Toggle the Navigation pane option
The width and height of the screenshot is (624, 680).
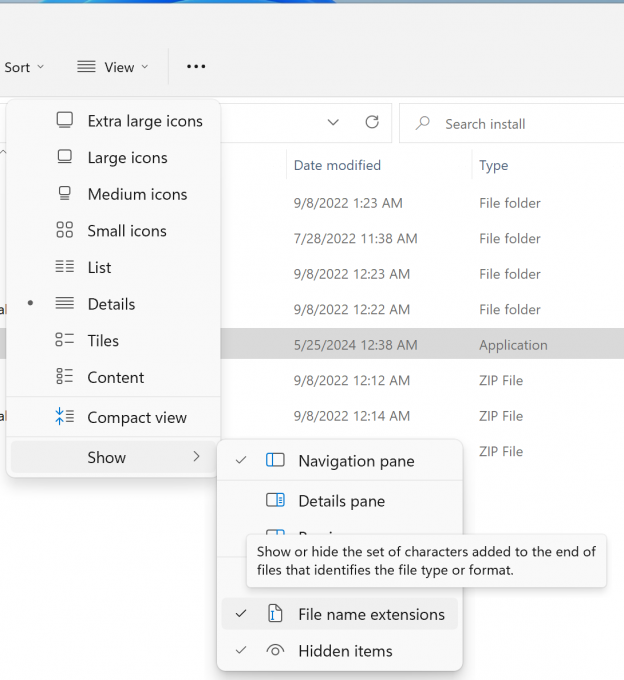point(340,461)
